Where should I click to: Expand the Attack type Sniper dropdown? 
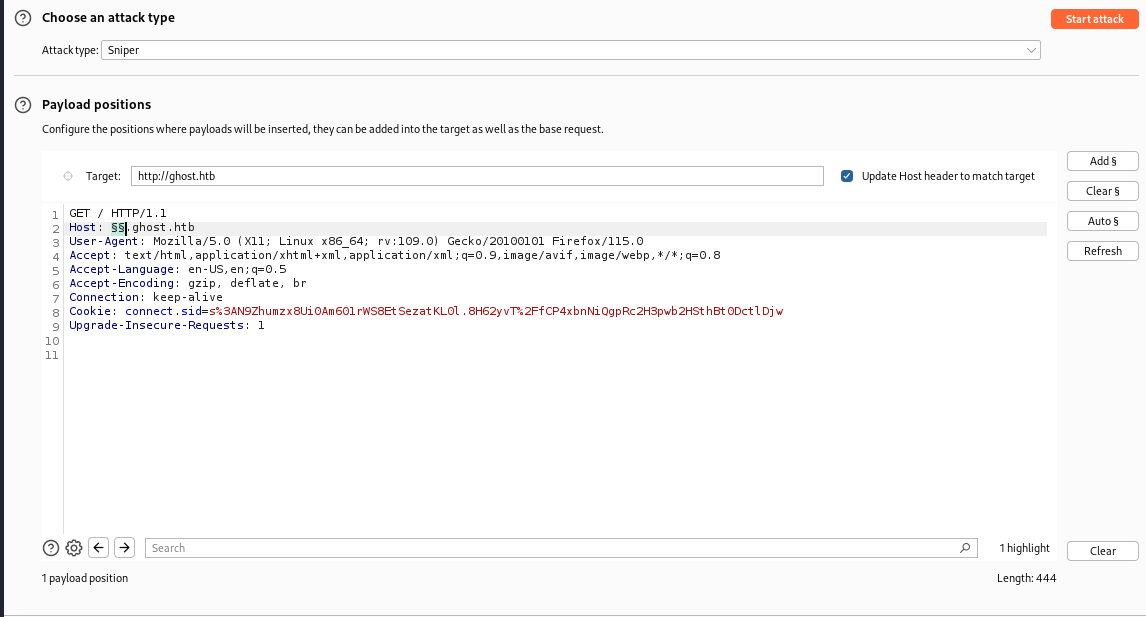click(x=571, y=50)
